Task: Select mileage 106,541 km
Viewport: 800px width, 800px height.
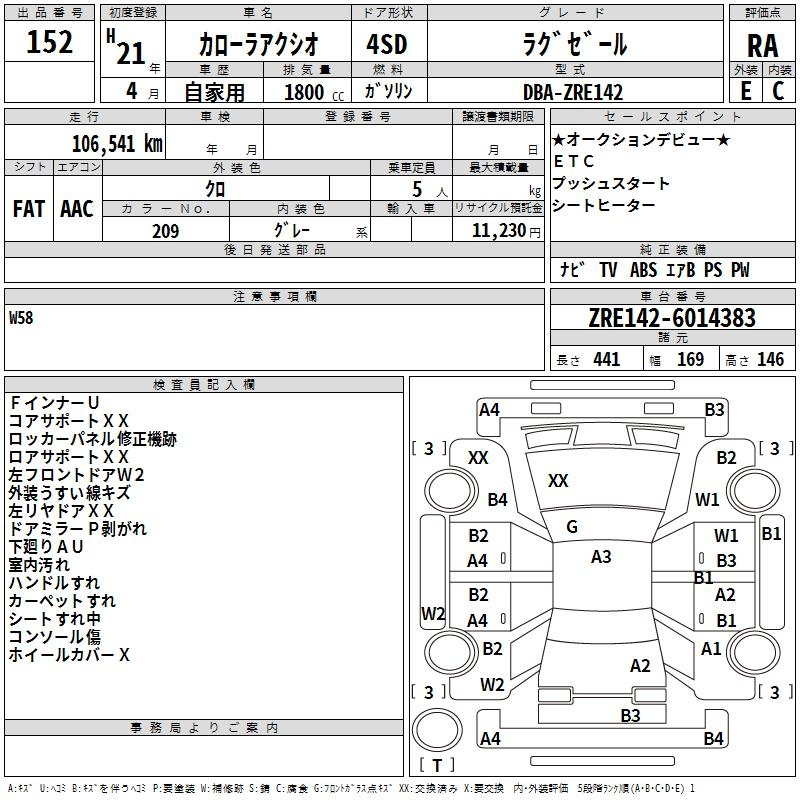Action: point(117,144)
